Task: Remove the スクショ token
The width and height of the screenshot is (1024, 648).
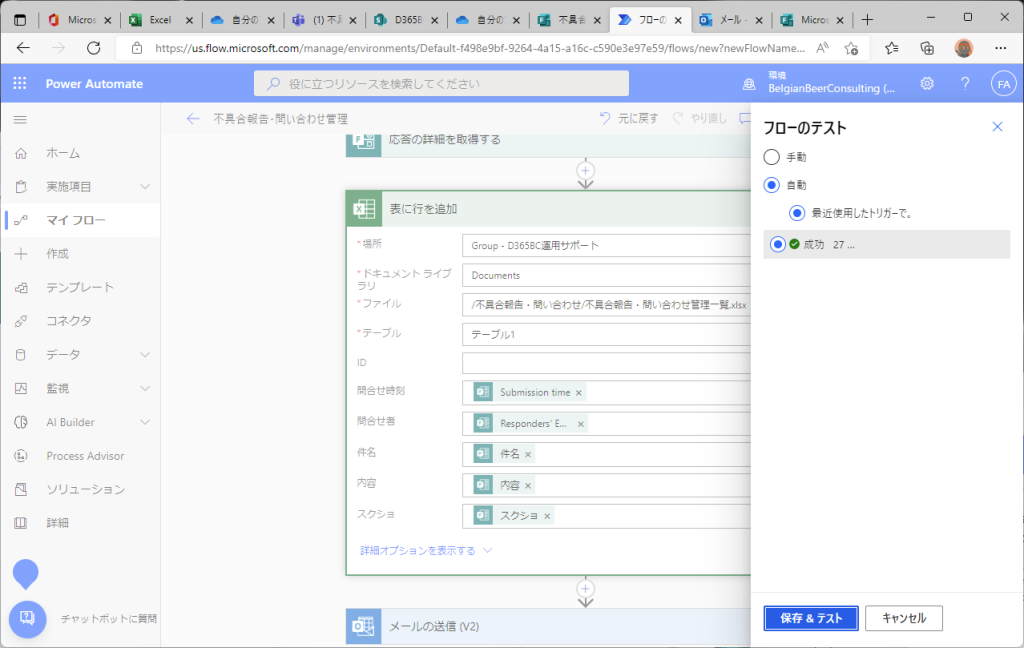Action: [x=547, y=516]
